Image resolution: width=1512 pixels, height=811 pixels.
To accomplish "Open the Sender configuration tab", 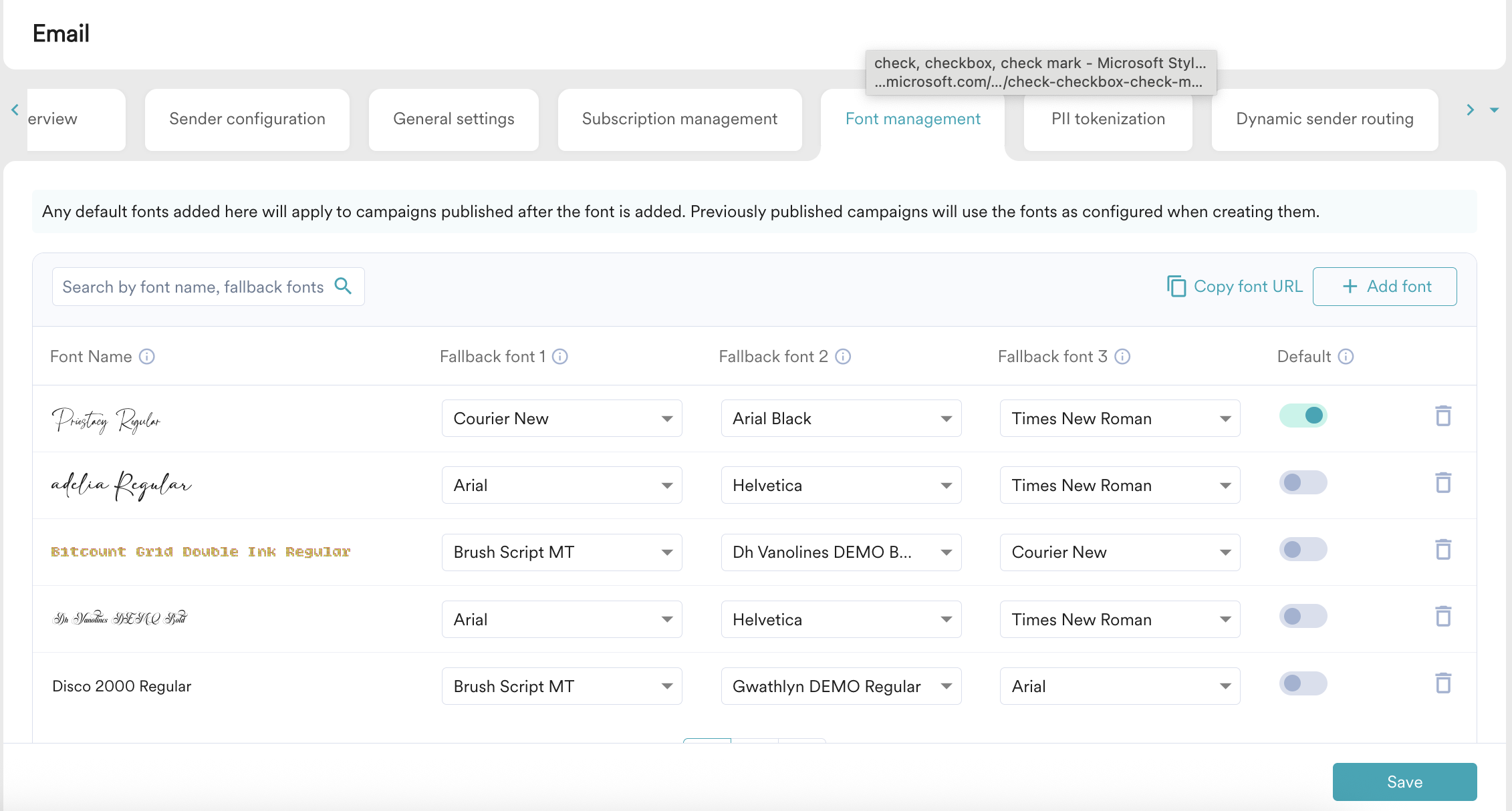I will tap(247, 119).
